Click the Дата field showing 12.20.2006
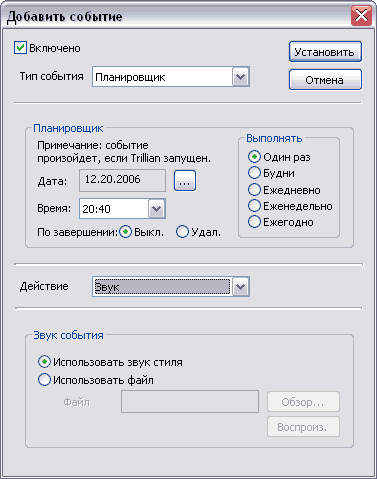 tap(122, 180)
